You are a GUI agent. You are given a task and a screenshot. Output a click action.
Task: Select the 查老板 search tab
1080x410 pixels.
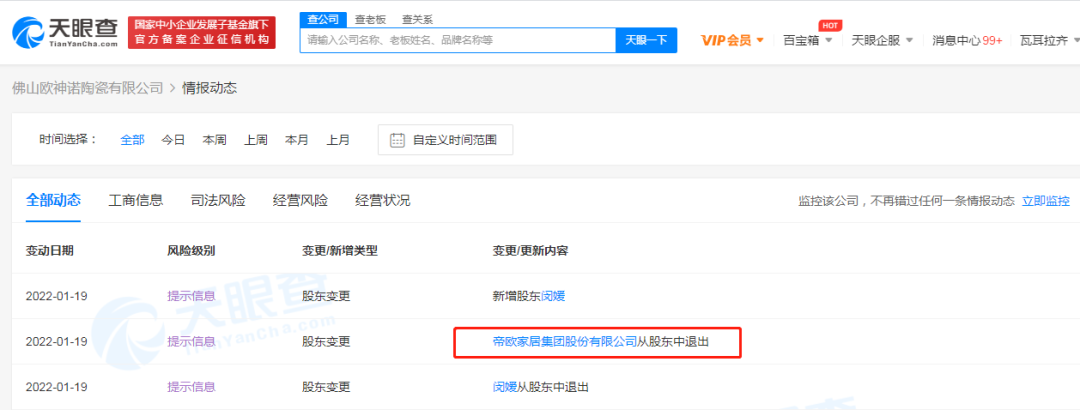click(x=370, y=19)
